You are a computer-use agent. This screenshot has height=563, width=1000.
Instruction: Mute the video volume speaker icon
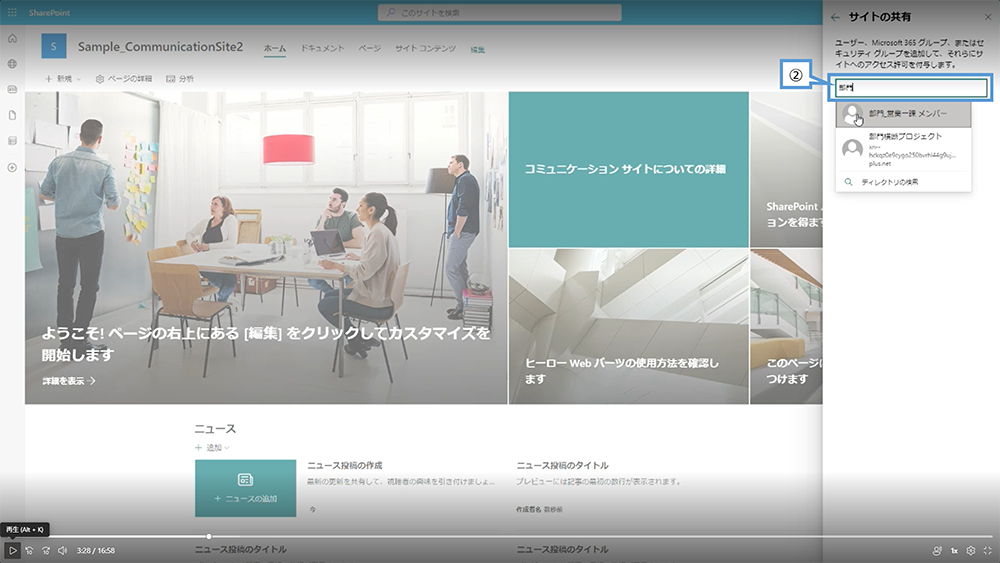(62, 550)
